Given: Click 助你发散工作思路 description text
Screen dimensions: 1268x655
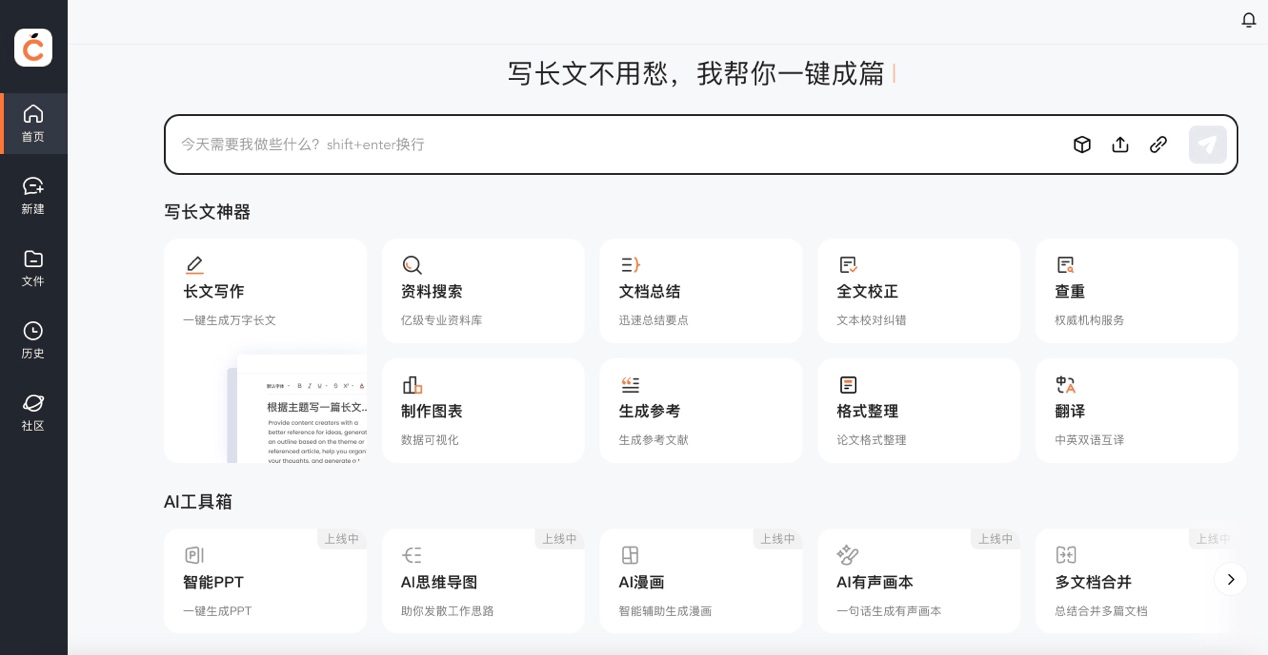Looking at the screenshot, I should (x=447, y=611).
